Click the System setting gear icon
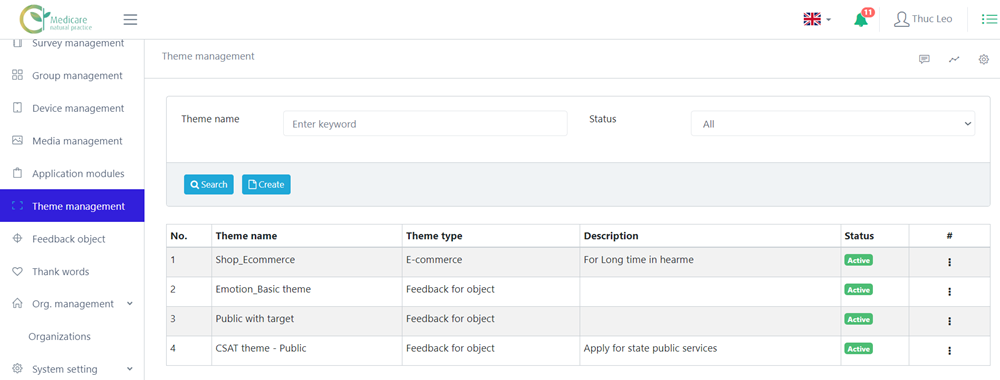The image size is (1000, 380). tap(18, 369)
